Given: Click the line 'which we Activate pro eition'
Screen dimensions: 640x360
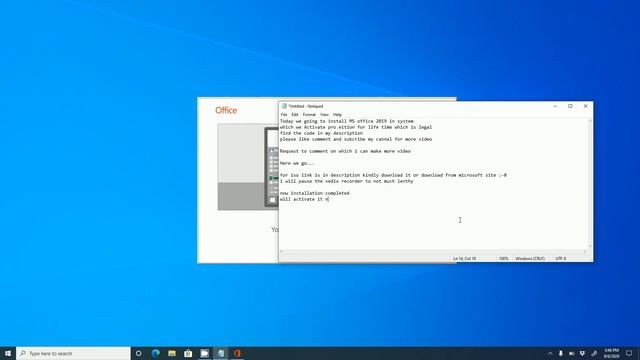Looking at the screenshot, I should [x=356, y=127].
